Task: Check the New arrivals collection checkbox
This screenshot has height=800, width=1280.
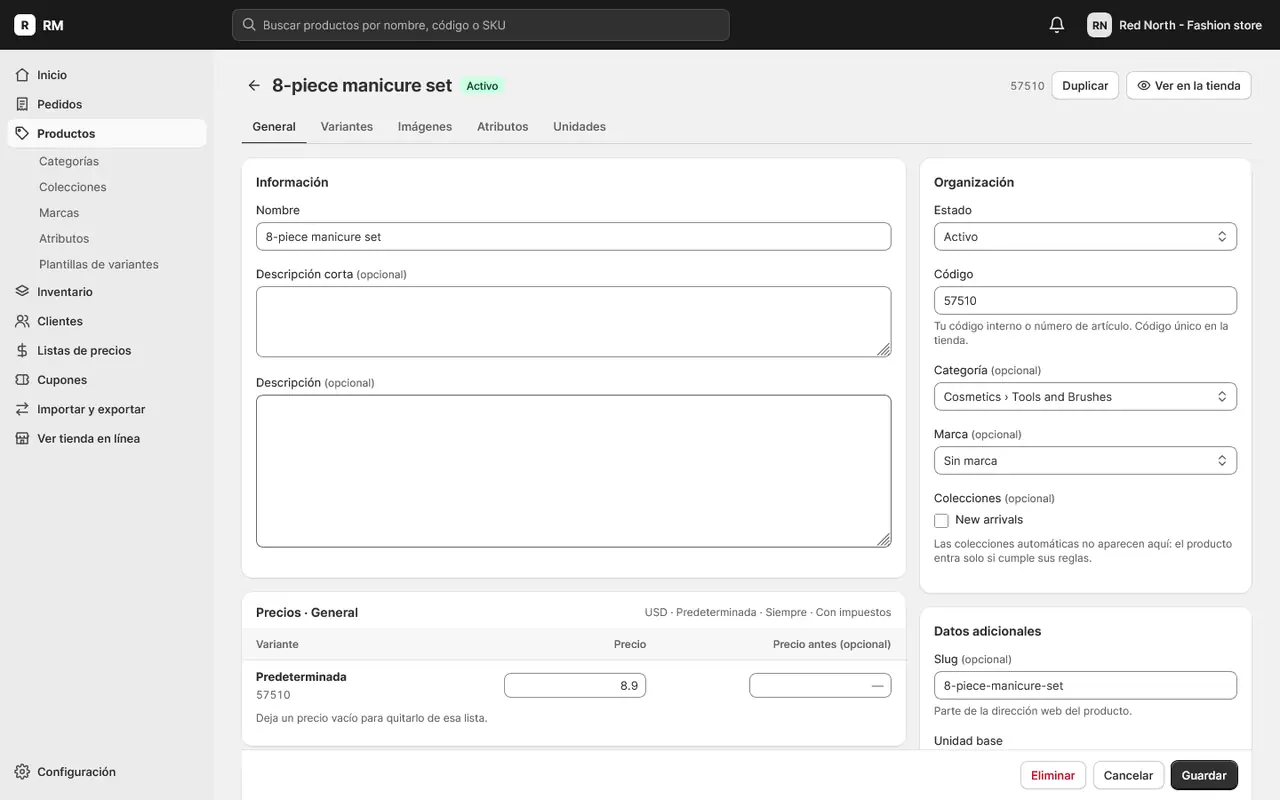Action: 941,520
